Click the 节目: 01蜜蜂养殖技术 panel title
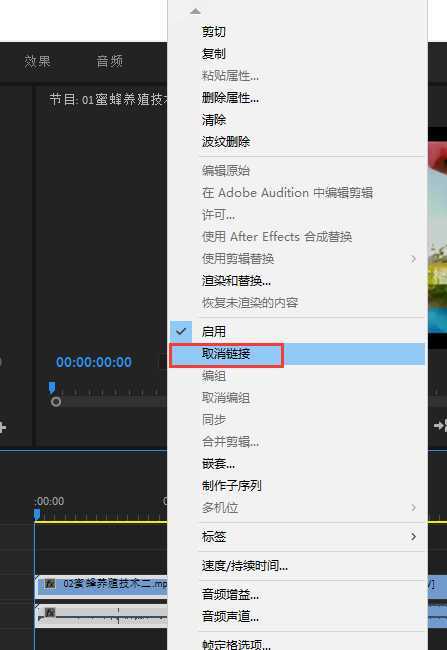Viewport: 447px width, 650px height. click(x=108, y=99)
